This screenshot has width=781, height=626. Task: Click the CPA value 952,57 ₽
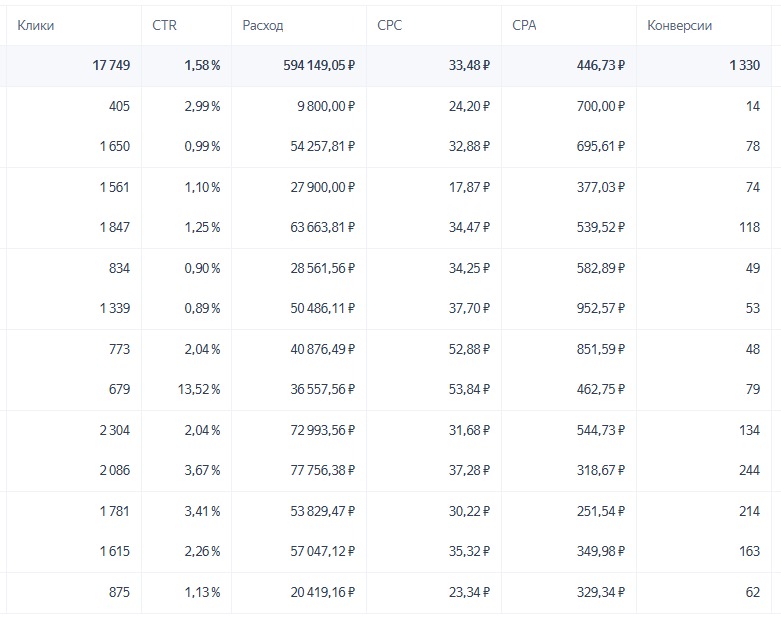click(593, 309)
